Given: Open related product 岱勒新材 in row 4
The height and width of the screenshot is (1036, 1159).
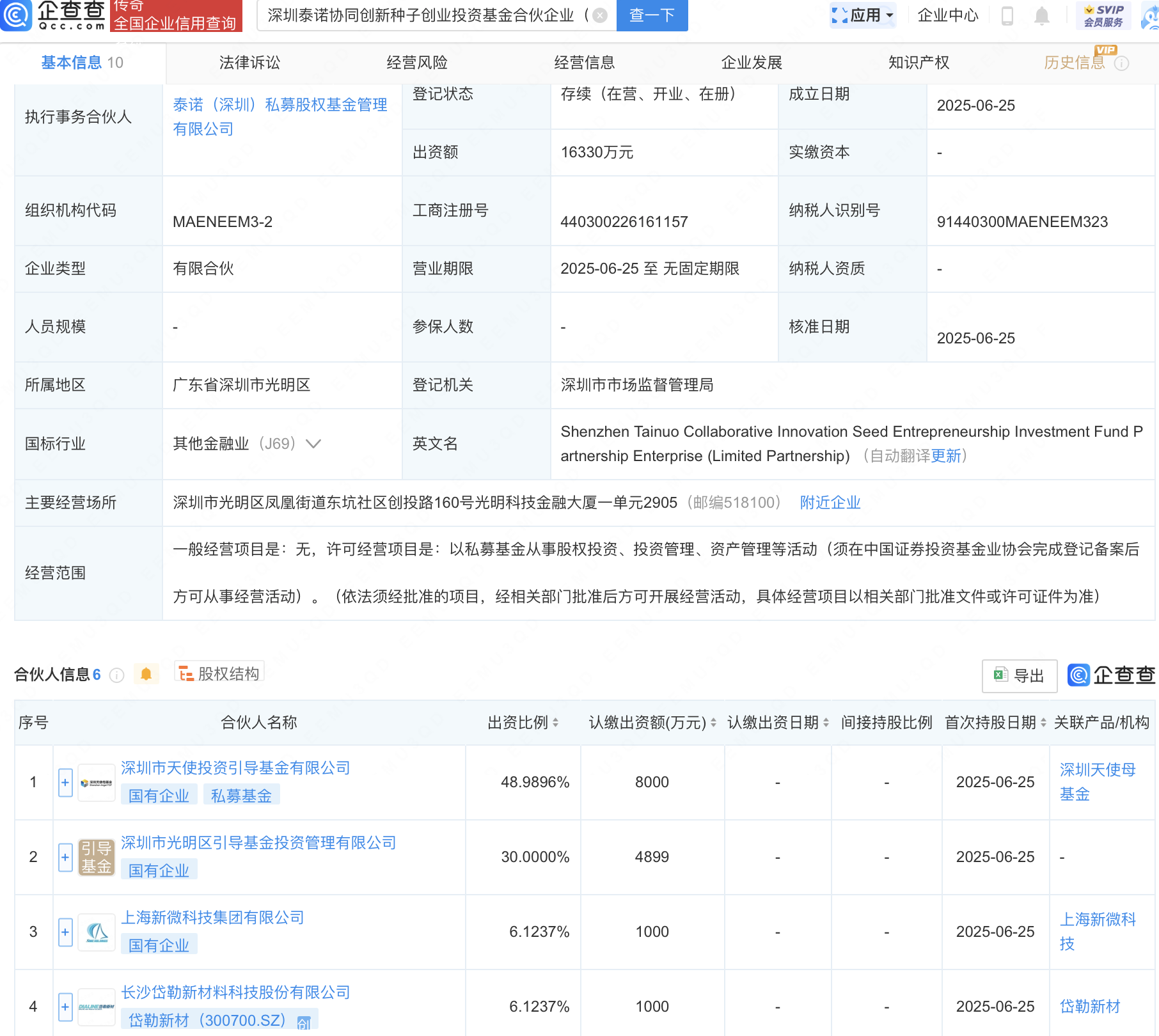Looking at the screenshot, I should tap(1090, 1007).
